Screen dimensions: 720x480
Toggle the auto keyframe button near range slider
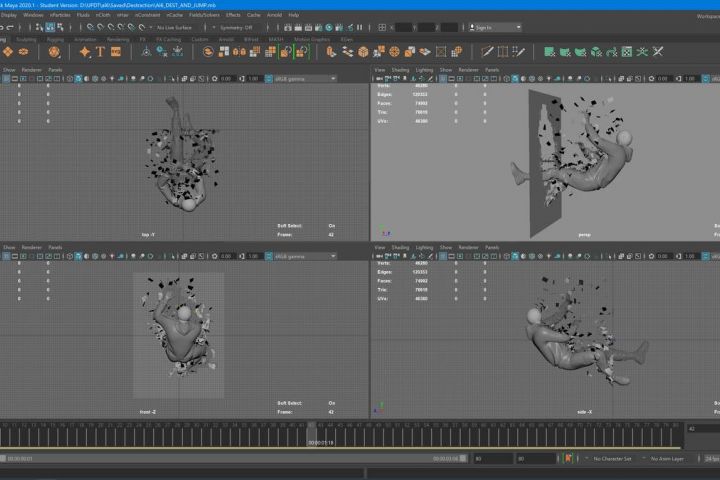[x=568, y=458]
